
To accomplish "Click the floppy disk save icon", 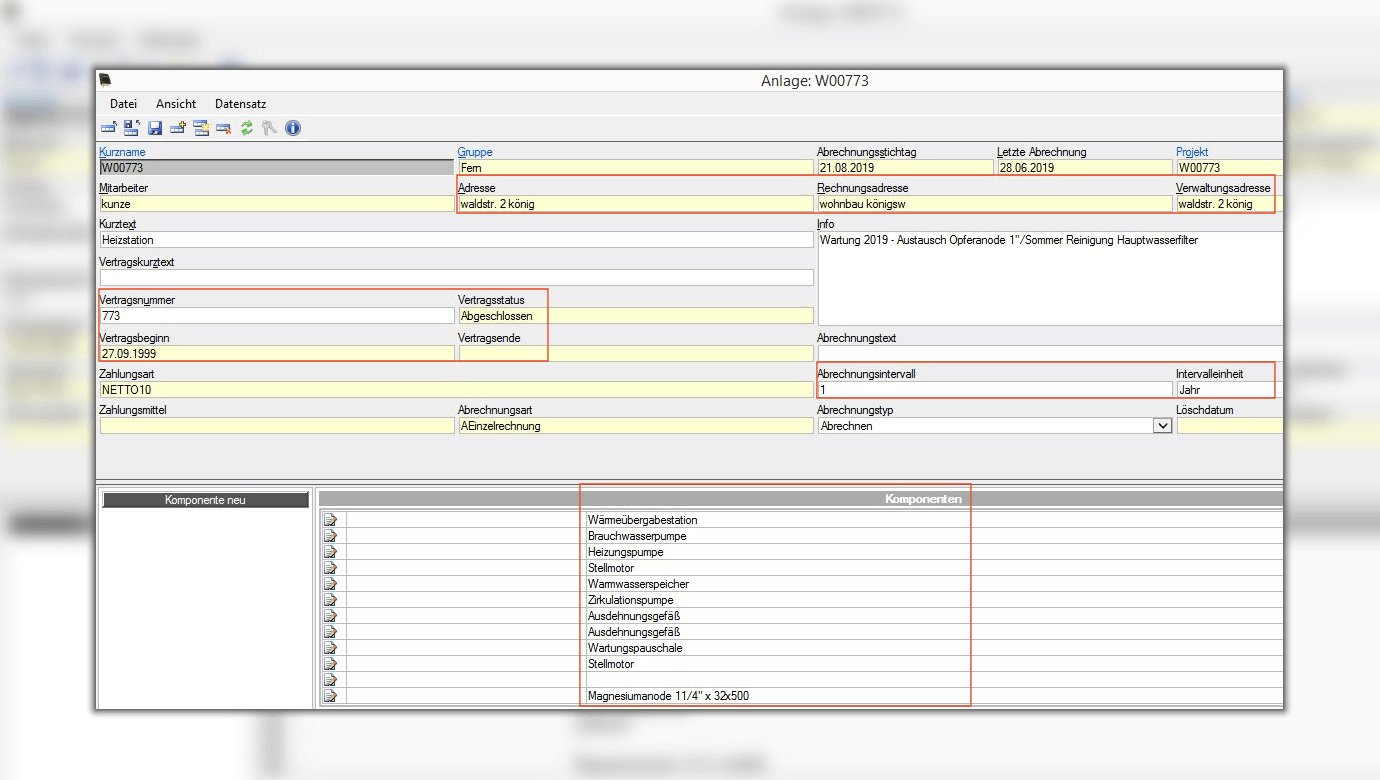I will coord(155,128).
